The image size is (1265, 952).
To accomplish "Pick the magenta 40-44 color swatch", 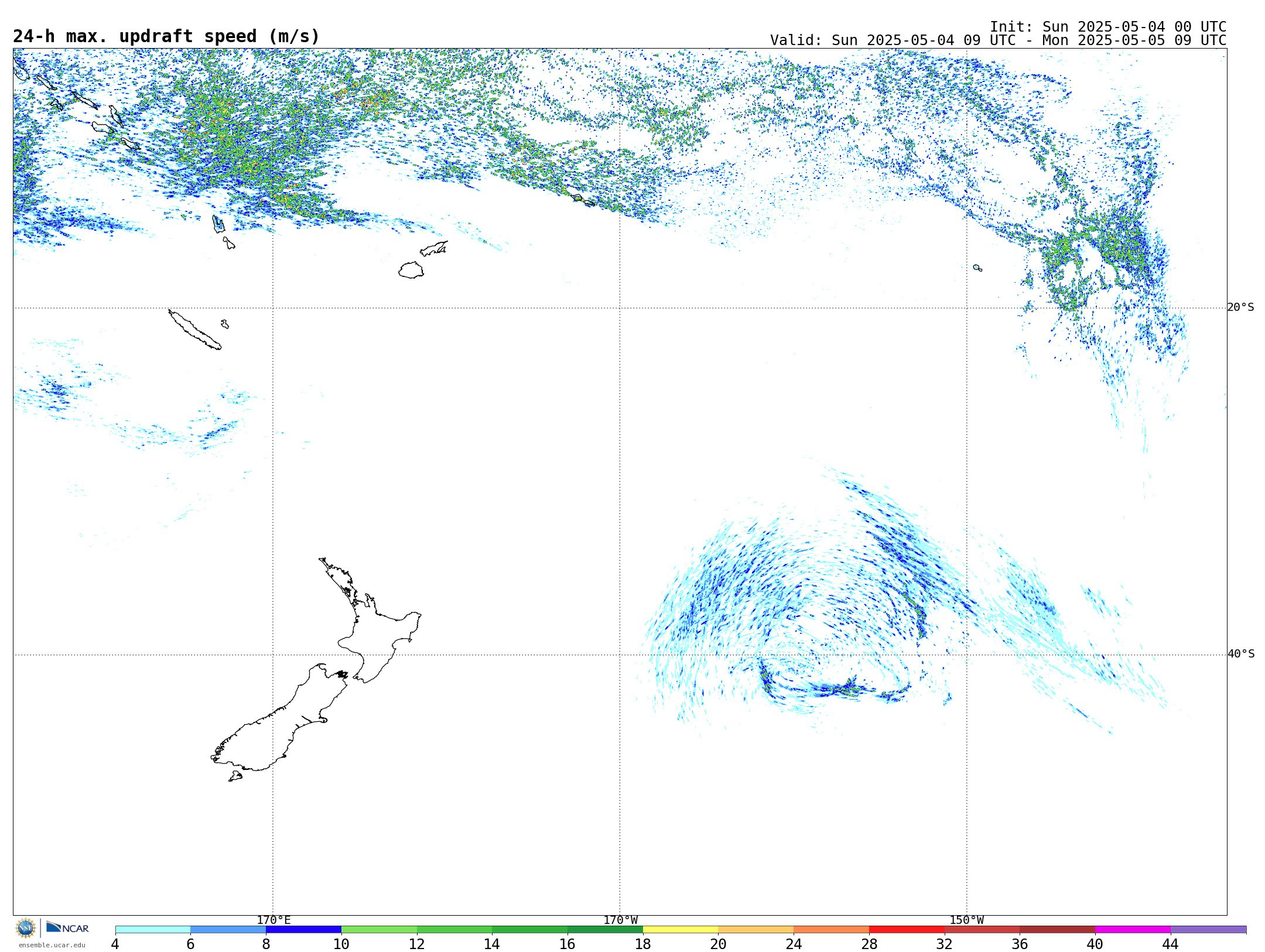I will pos(1133,930).
